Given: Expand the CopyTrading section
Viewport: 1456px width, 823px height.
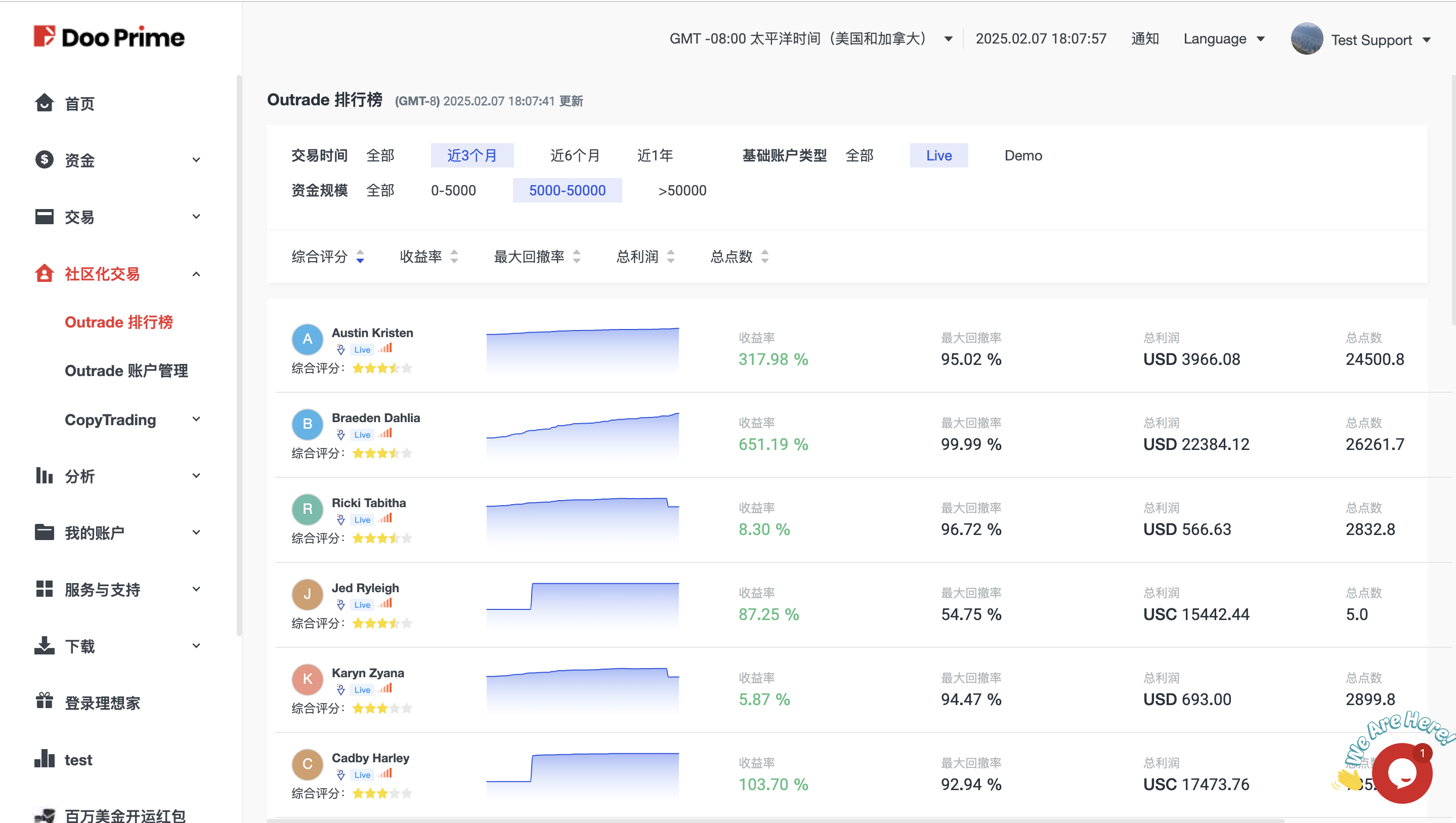Looking at the screenshot, I should coord(110,420).
